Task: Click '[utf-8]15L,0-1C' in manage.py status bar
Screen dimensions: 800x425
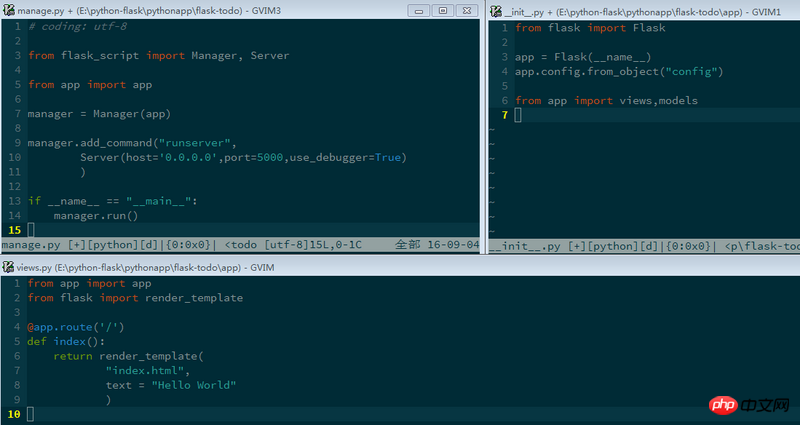Action: (x=313, y=245)
